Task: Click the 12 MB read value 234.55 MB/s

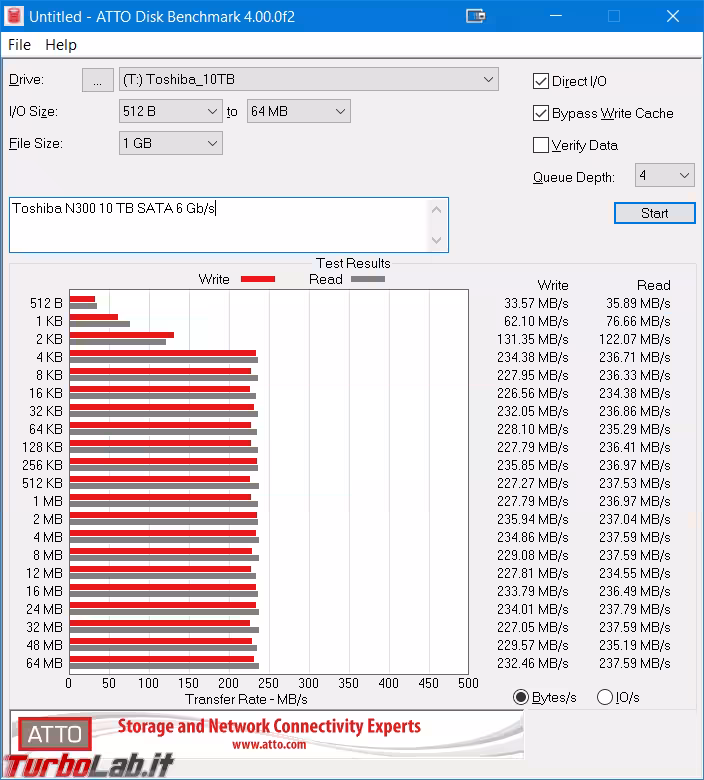Action: [x=634, y=573]
